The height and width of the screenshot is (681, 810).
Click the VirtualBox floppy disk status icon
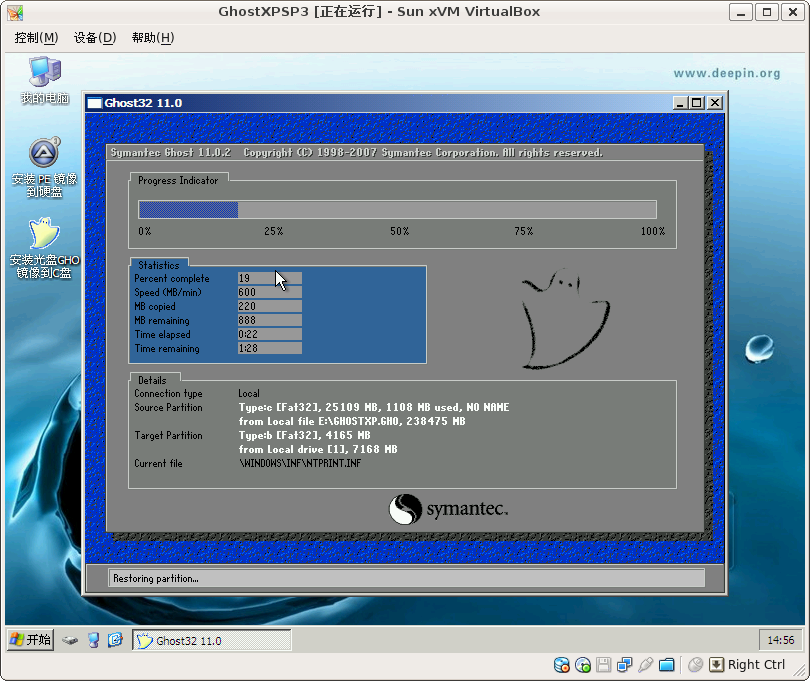pos(603,665)
